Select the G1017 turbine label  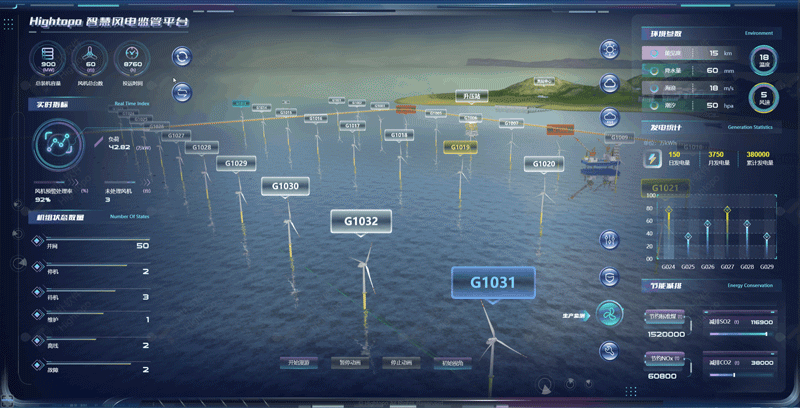point(353,125)
